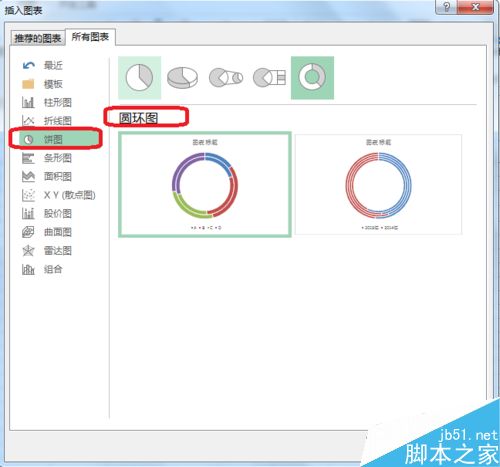The width and height of the screenshot is (500, 467).
Task: Choose the doughnut (圆环图) chart subtype icon
Action: point(312,78)
